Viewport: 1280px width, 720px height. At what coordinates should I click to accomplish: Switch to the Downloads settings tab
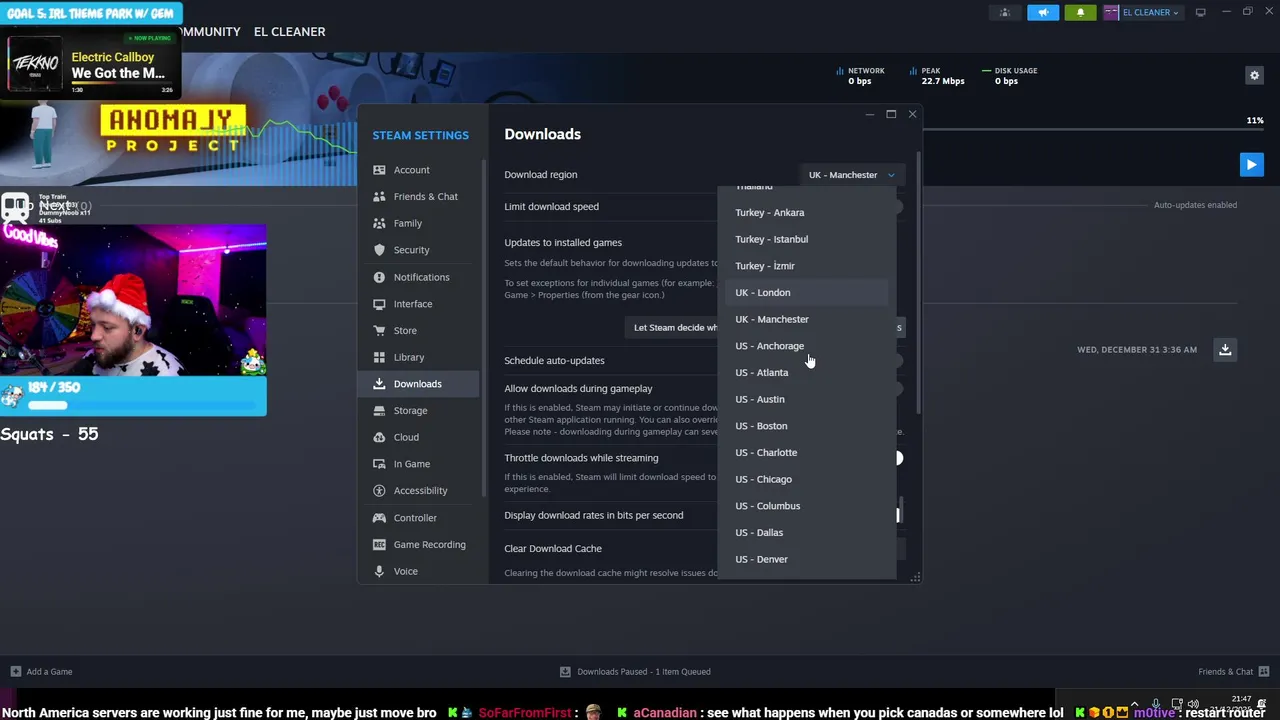(x=418, y=384)
